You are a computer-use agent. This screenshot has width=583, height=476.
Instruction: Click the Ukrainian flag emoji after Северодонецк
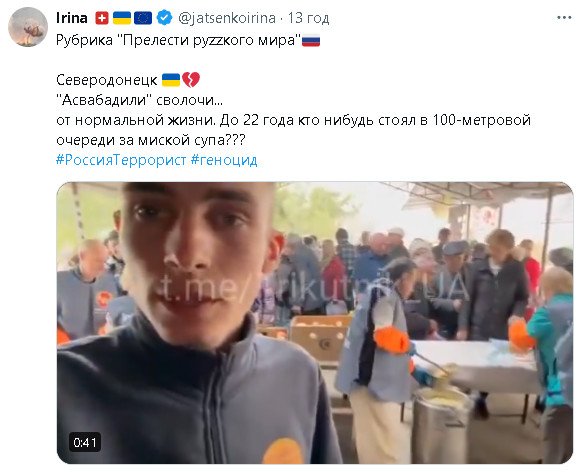point(171,80)
